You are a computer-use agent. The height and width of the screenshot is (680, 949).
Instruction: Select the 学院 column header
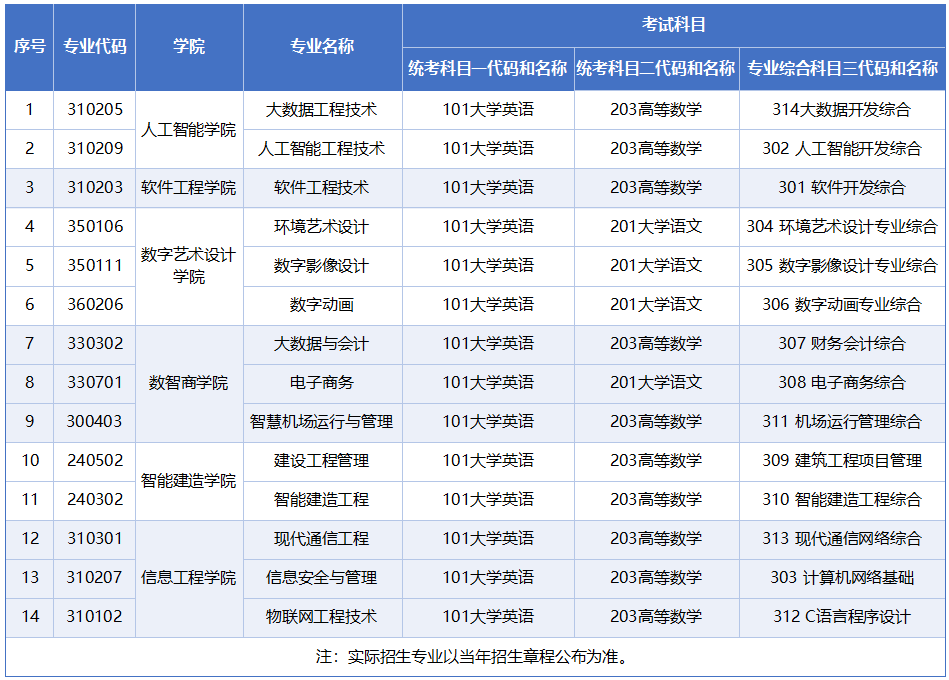coord(189,46)
